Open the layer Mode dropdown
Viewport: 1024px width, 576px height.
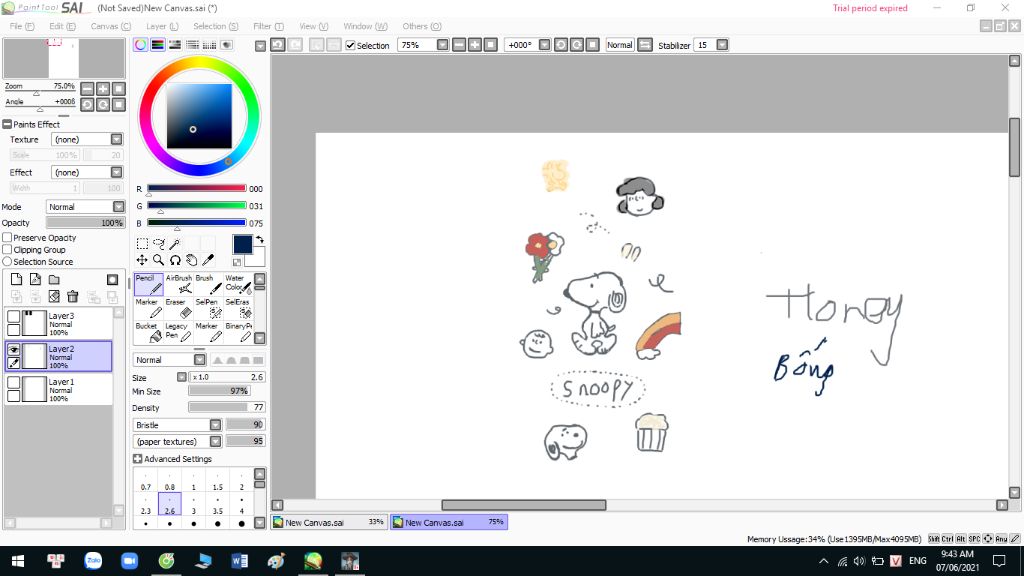[x=118, y=206]
